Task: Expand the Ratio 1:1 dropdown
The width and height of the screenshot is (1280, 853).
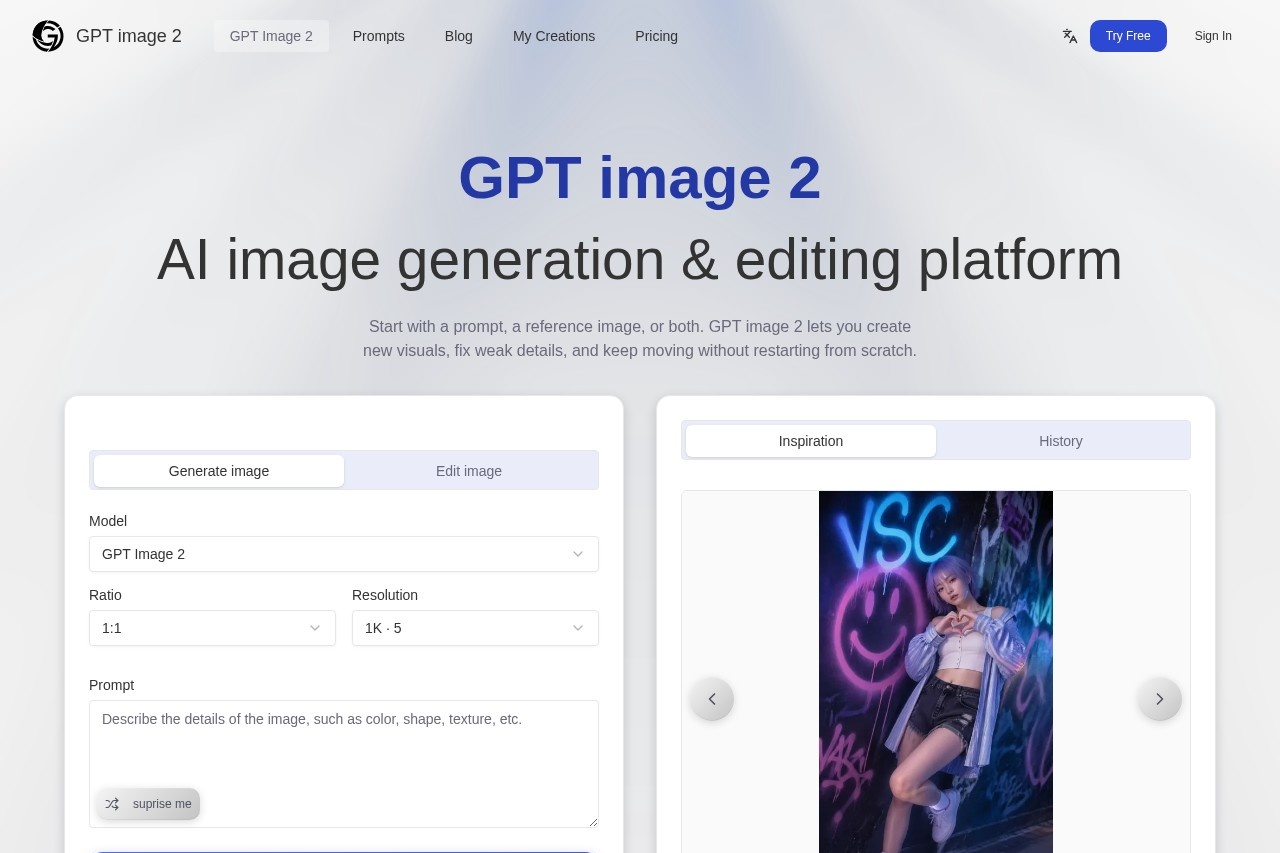Action: tap(212, 628)
